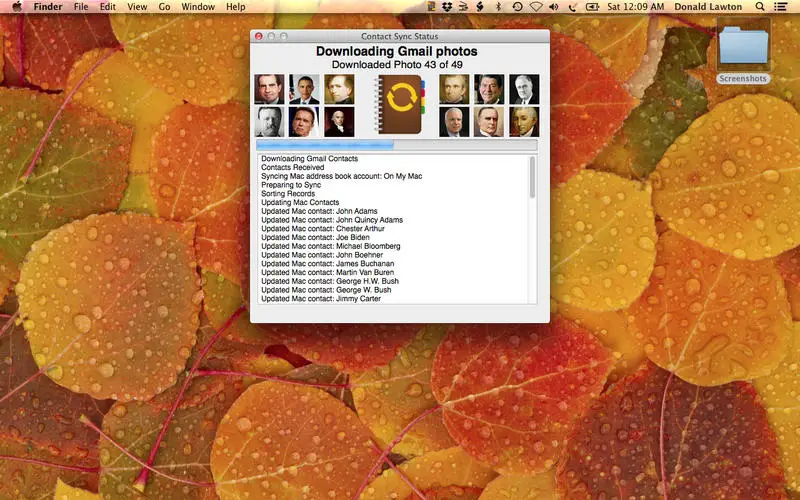The height and width of the screenshot is (500, 800).
Task: Select the photo with American flag background
Action: coord(304,89)
